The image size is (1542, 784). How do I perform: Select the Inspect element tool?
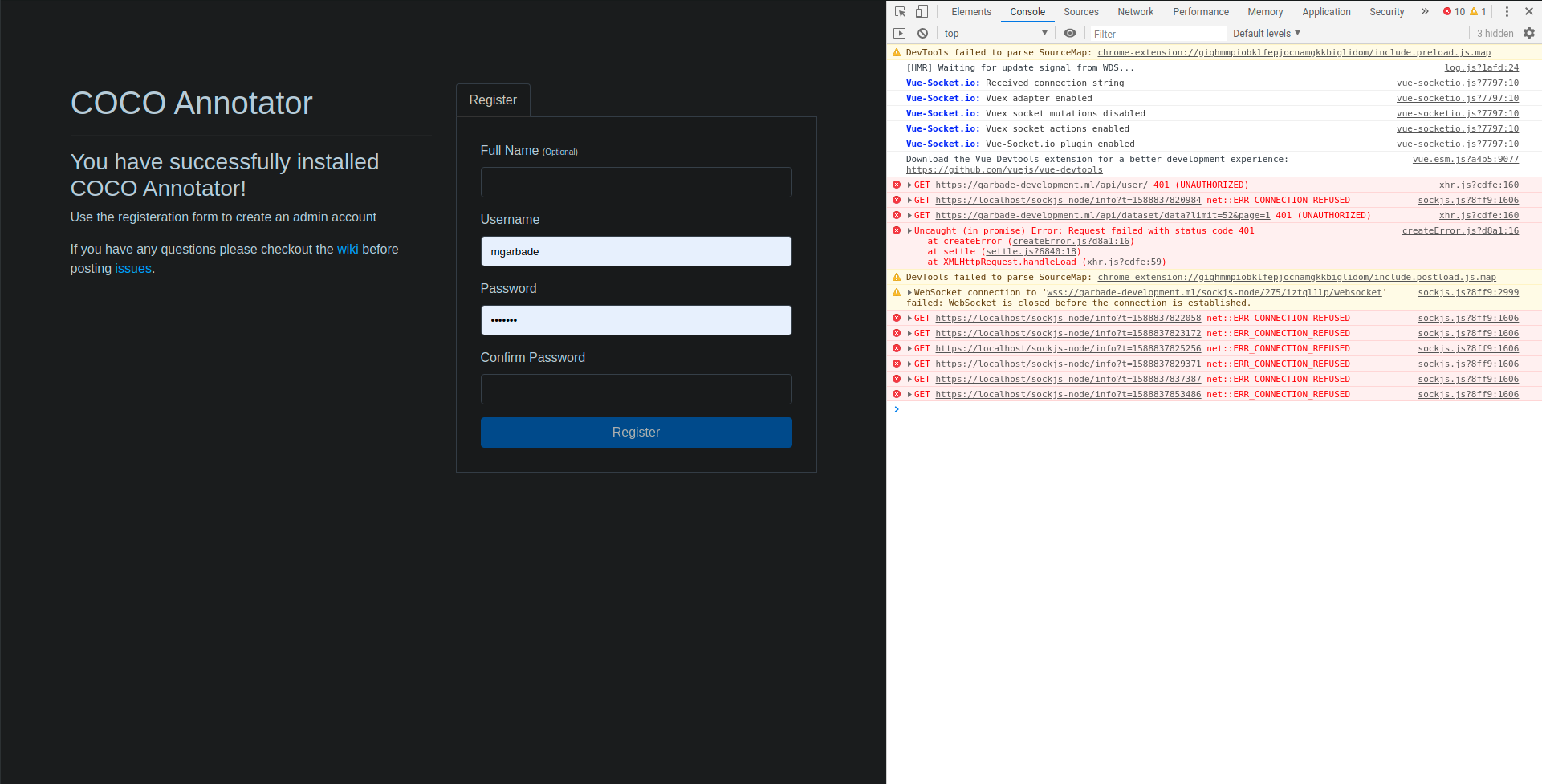click(899, 11)
